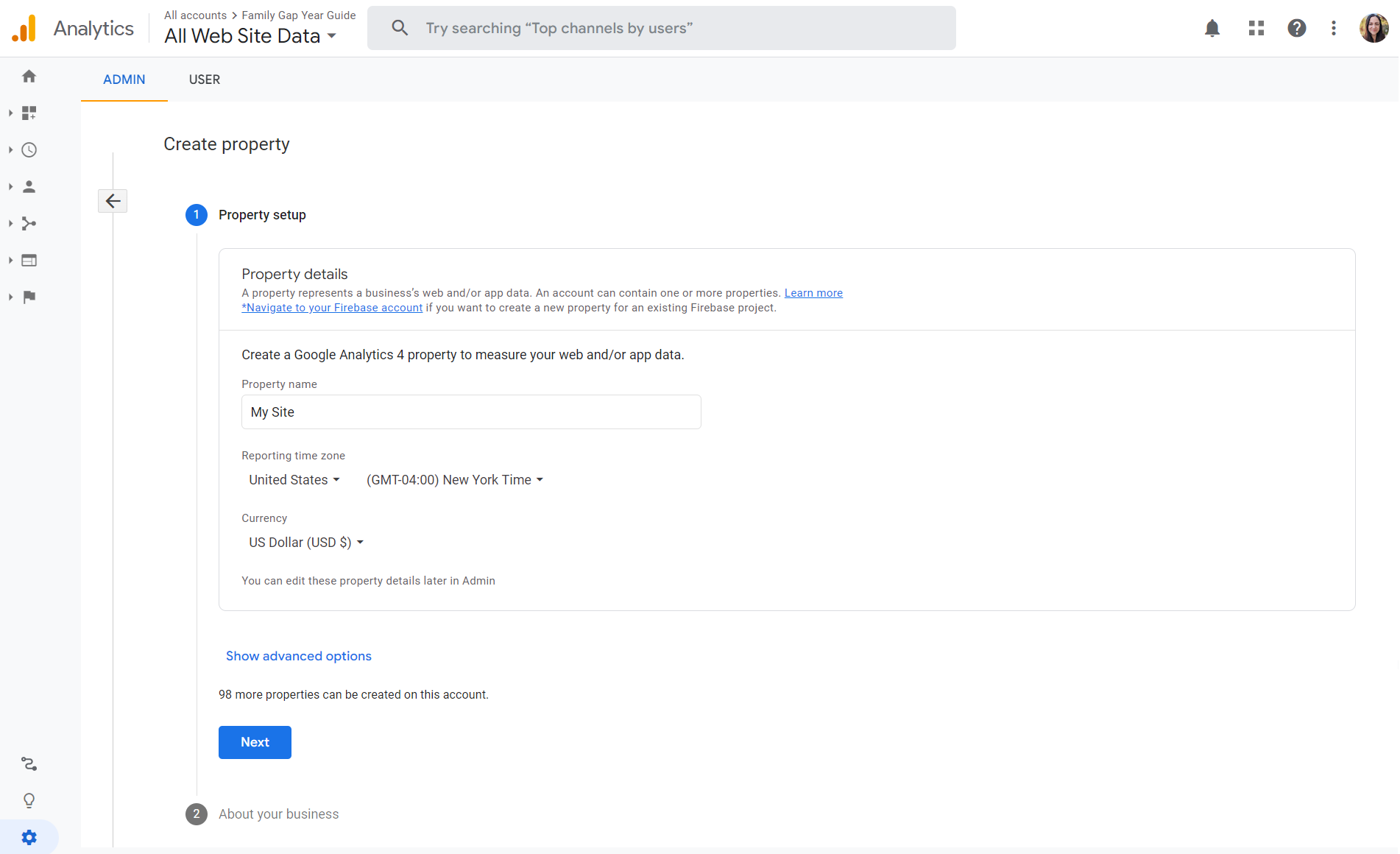Image resolution: width=1400 pixels, height=854 pixels.
Task: Expand the United States country dropdown
Action: point(294,480)
